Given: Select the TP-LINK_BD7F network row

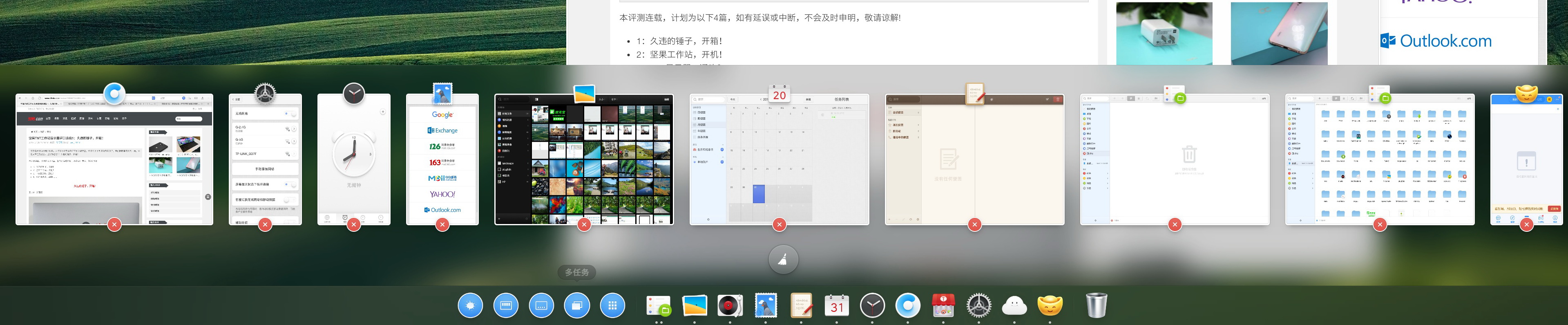Looking at the screenshot, I should click(x=265, y=154).
